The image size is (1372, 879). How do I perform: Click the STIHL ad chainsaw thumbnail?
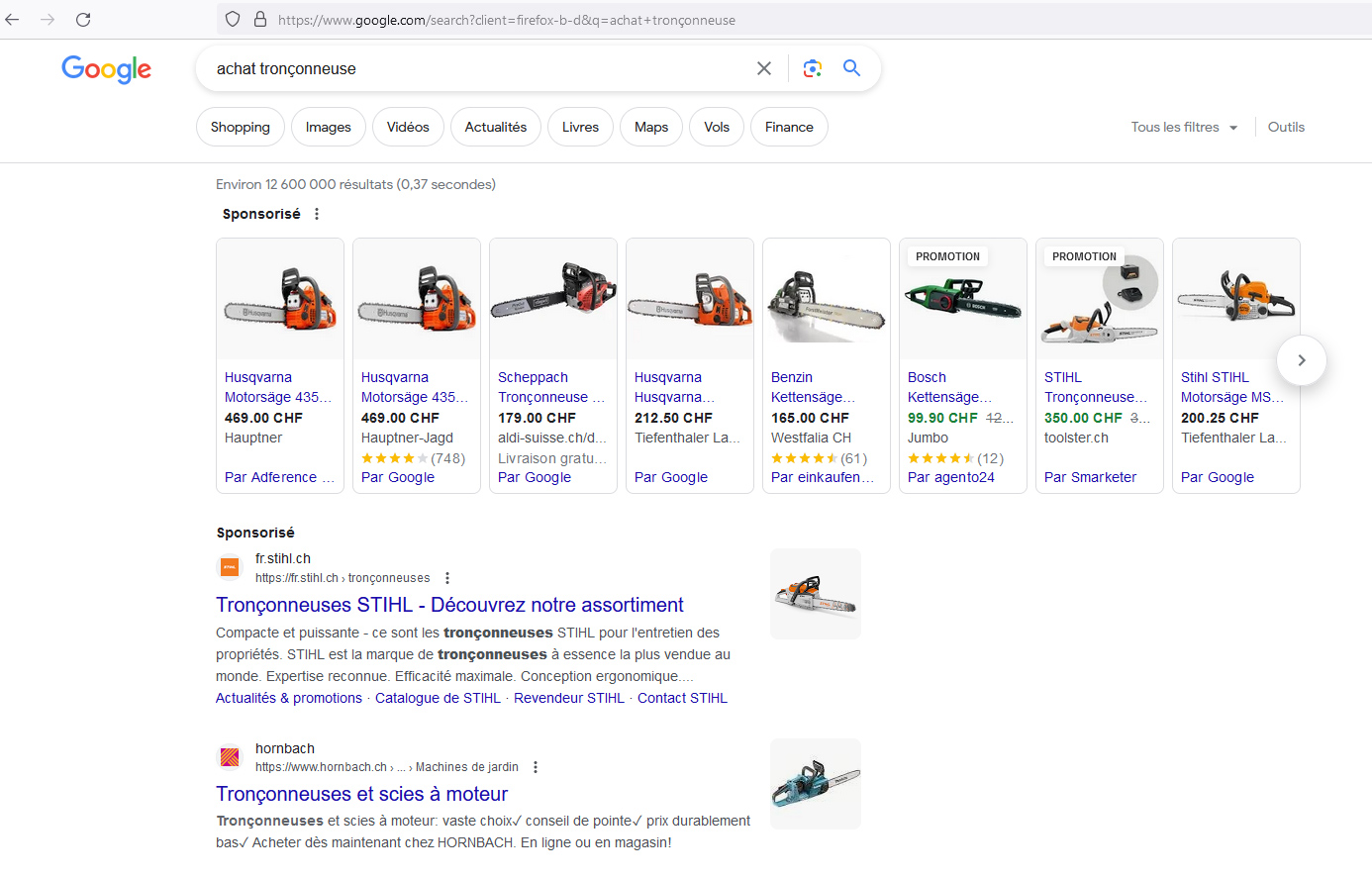[x=816, y=594]
